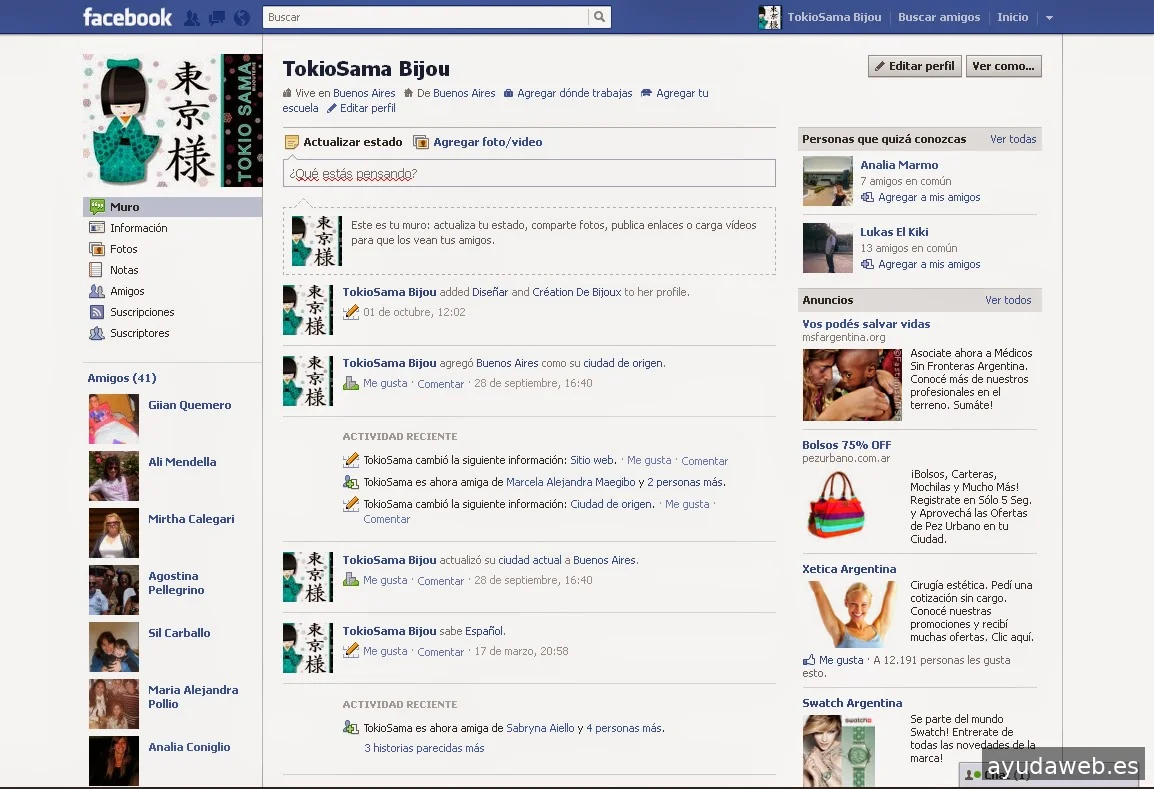Open the messages icon in top bar

[216, 18]
